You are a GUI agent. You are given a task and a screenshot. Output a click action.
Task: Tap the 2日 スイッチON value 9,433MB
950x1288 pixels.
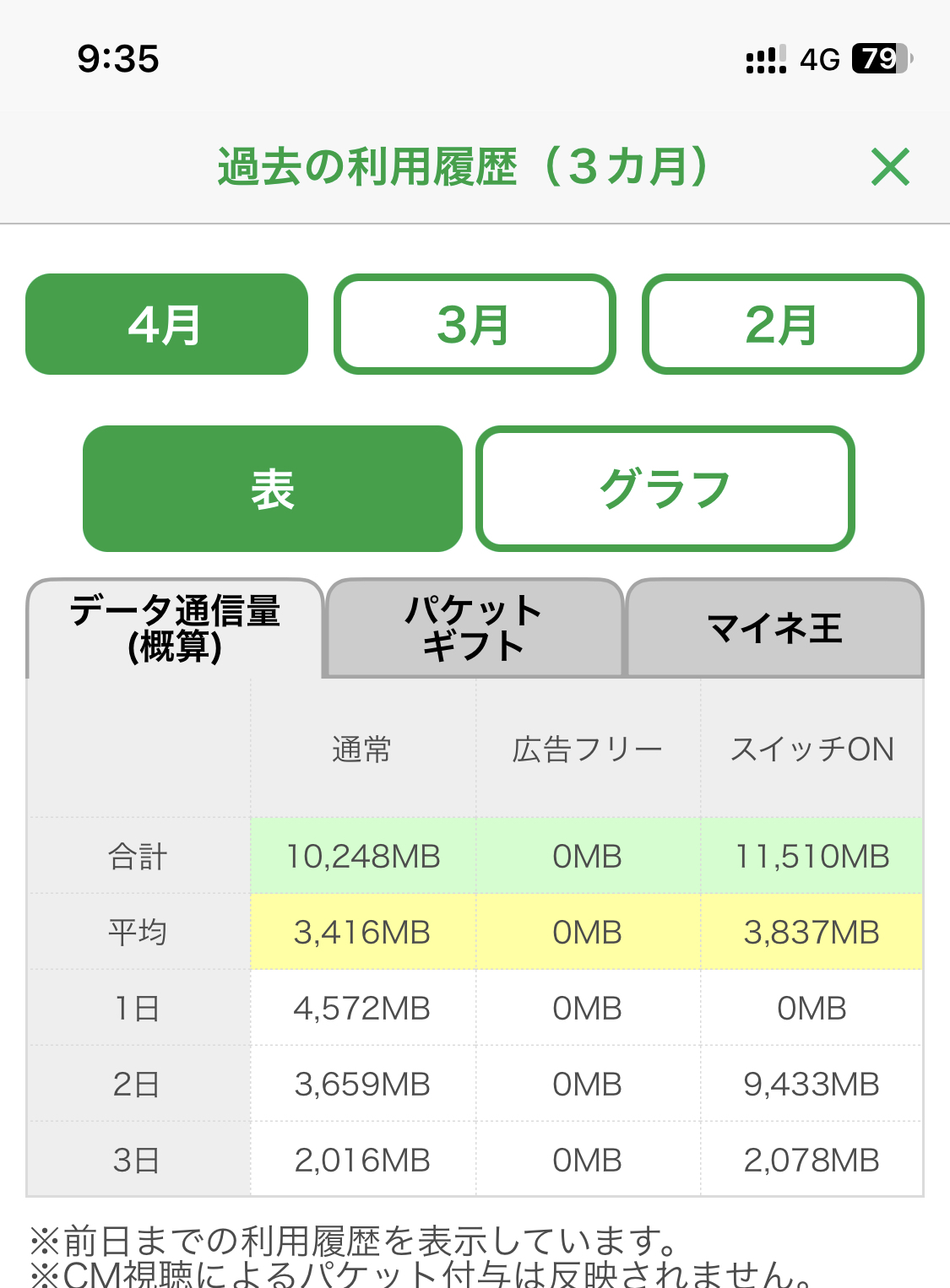[812, 1084]
